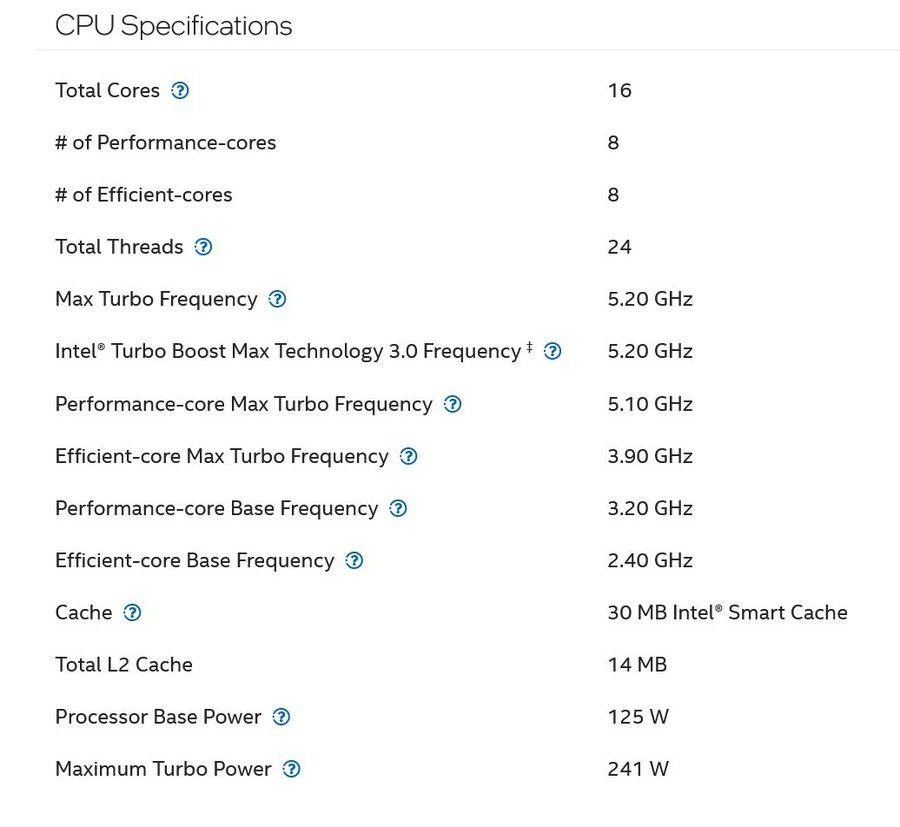Screen dimensions: 900x827
Task: Click the # of Performance-cores label
Action: click(166, 143)
